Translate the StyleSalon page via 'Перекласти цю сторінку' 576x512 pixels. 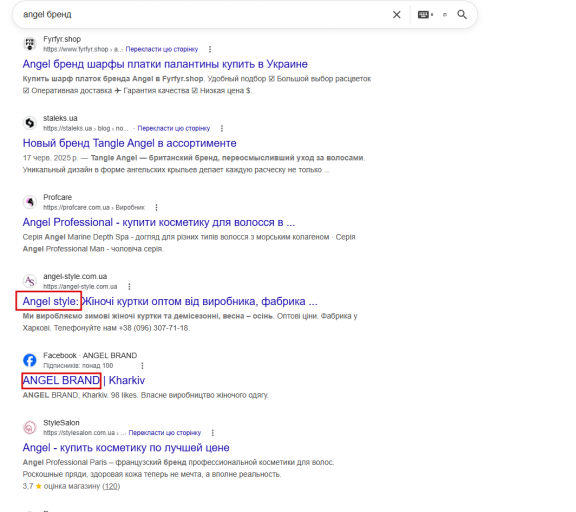click(x=165, y=433)
